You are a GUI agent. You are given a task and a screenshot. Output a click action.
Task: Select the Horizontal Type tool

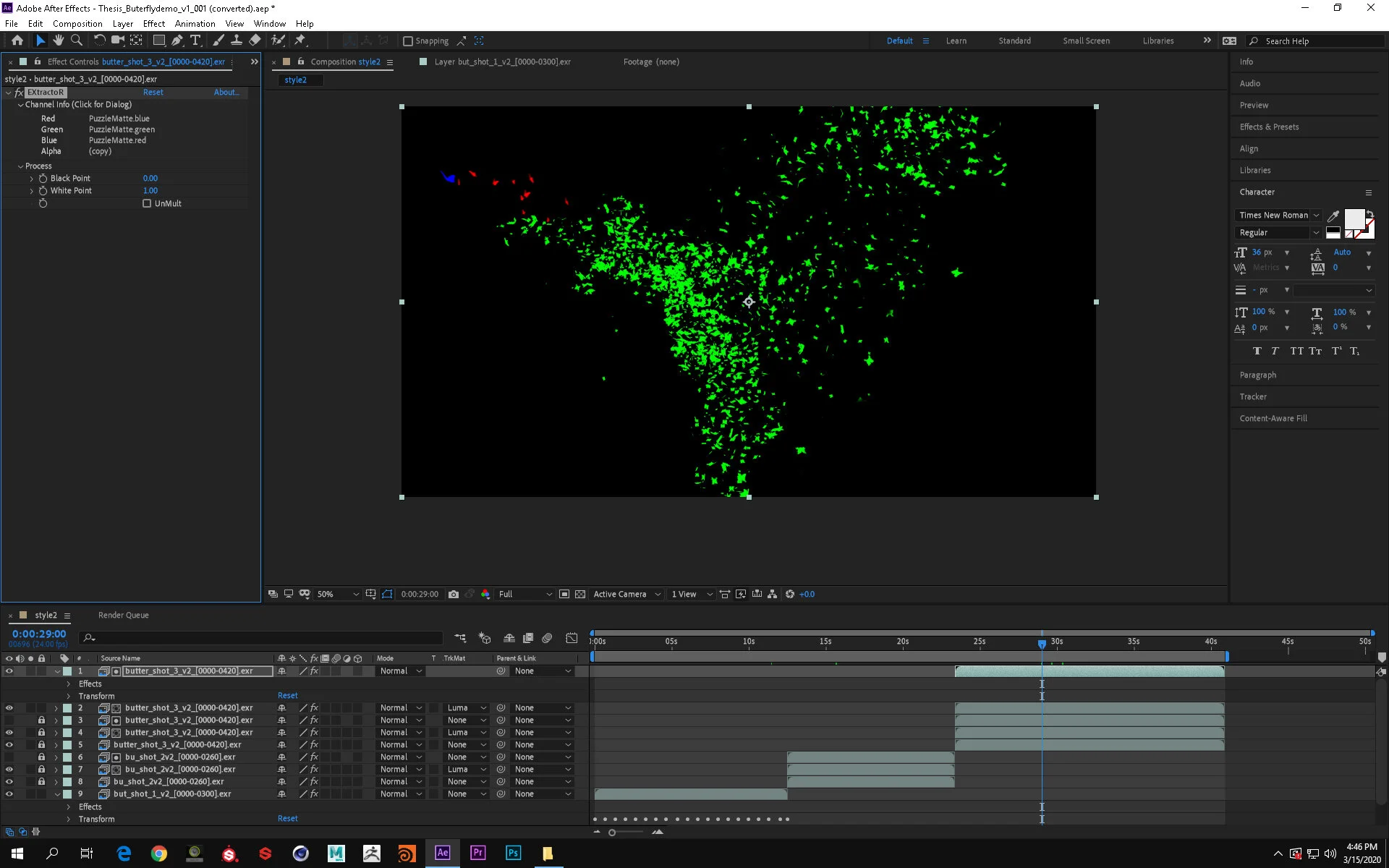coord(195,41)
